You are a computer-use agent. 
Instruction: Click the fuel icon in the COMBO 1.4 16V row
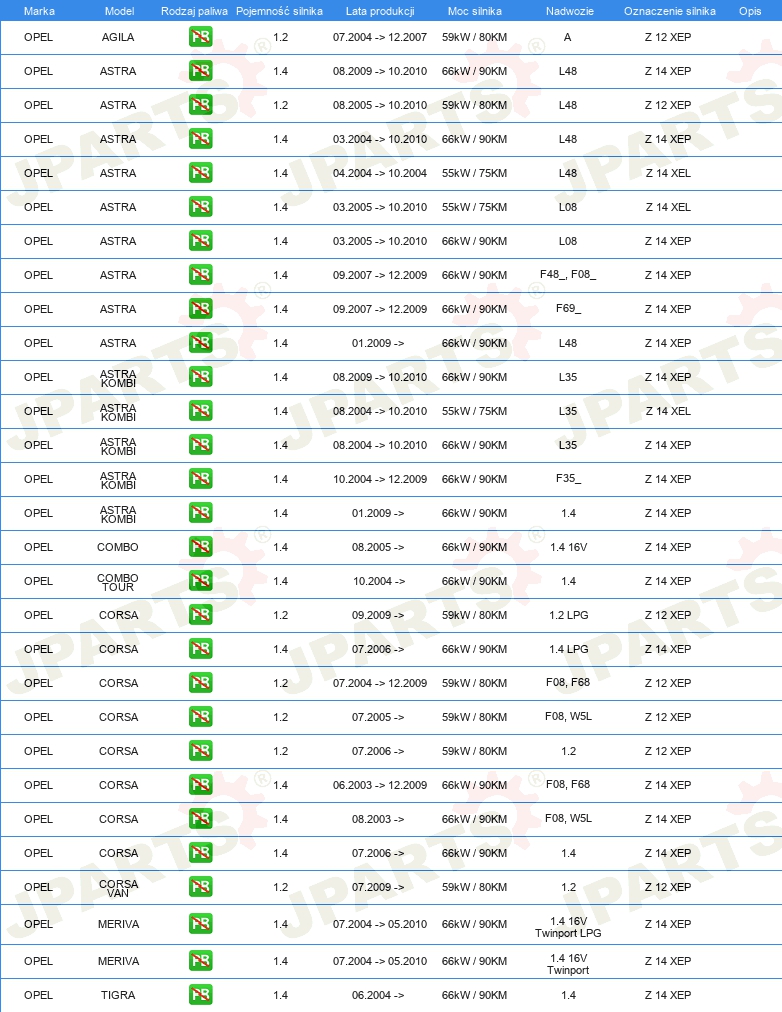coord(201,547)
